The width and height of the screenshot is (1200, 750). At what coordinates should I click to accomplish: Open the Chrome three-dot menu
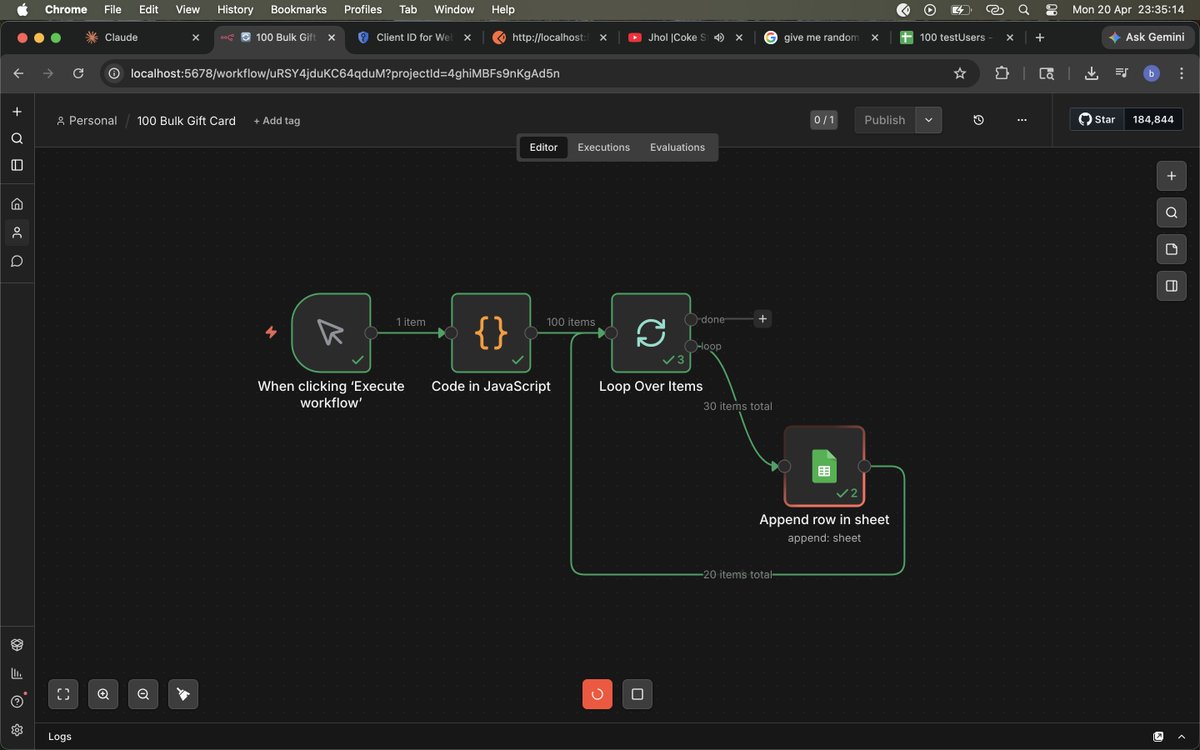click(1181, 73)
